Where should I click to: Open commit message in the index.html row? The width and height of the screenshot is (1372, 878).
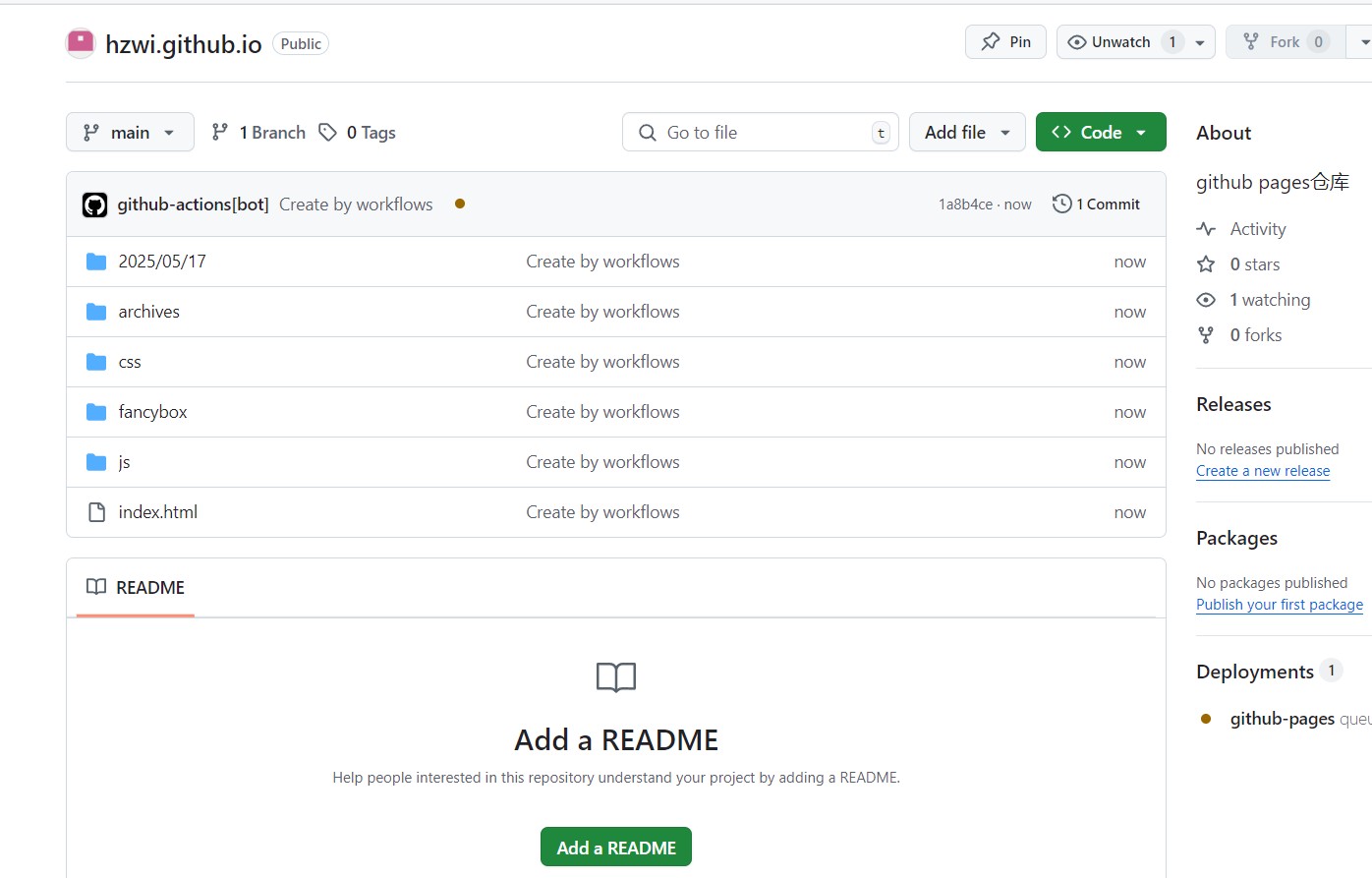pyautogui.click(x=602, y=512)
